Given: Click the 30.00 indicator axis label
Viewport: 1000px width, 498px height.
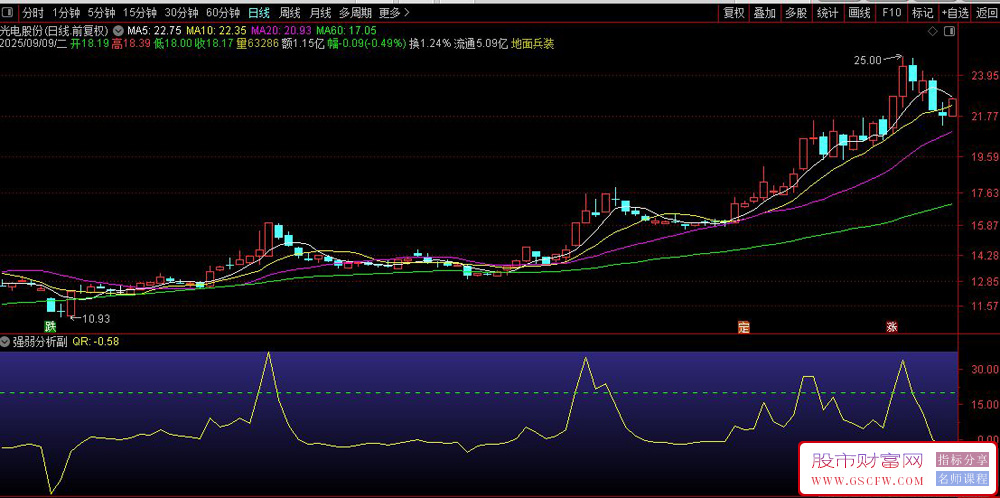Looking at the screenshot, I should tap(985, 369).
